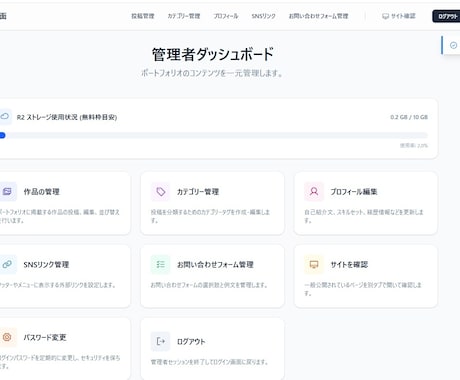Click the checklist icon on お問い合わせフォーム管理 card
The height and width of the screenshot is (380, 460).
tap(161, 265)
